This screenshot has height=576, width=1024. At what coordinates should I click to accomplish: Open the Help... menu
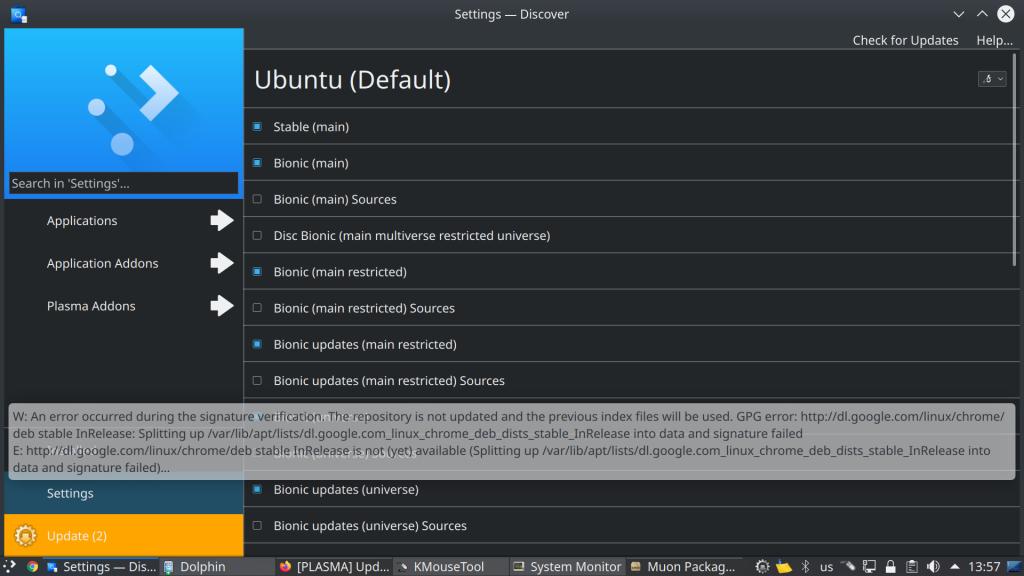[x=994, y=40]
